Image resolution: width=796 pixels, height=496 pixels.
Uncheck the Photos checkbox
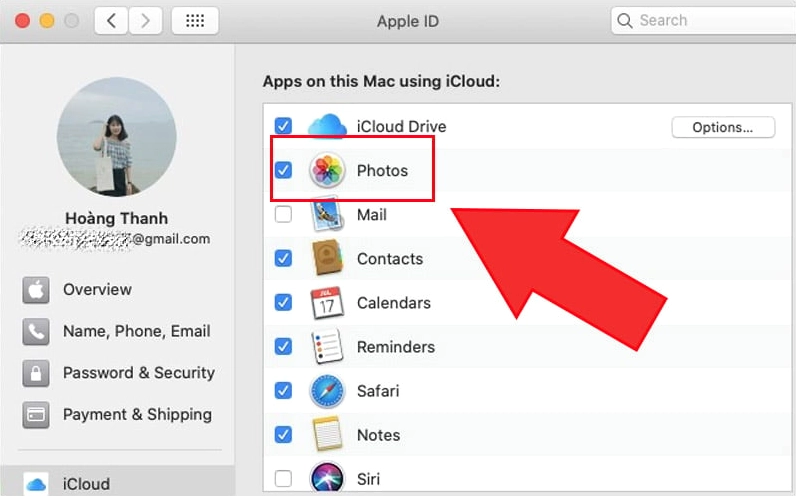tap(283, 170)
